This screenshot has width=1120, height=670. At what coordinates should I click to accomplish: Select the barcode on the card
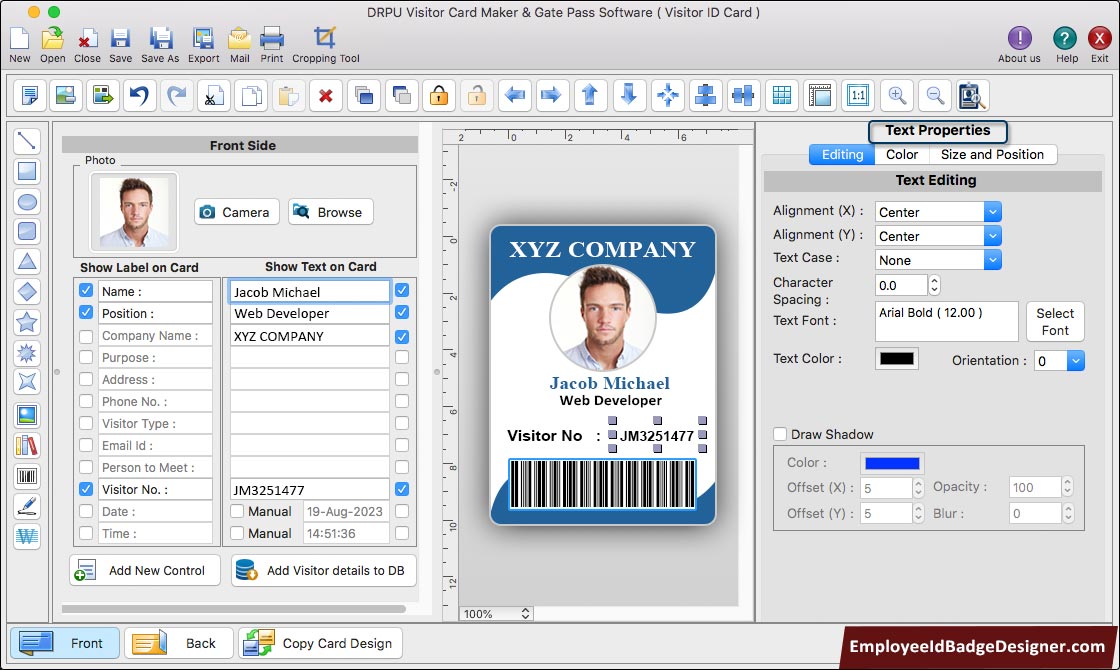click(x=602, y=484)
